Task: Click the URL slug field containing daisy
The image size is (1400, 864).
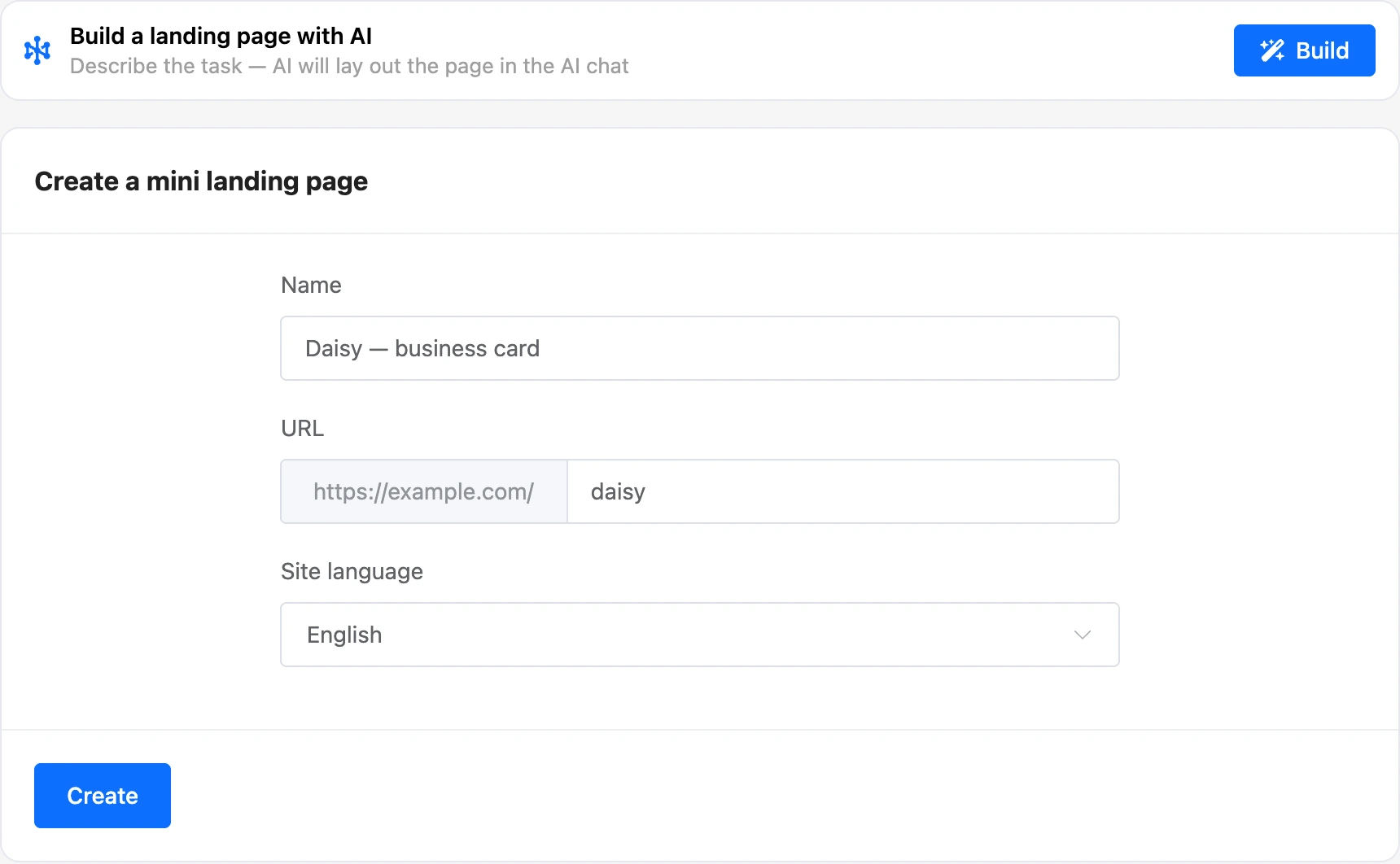Action: [842, 491]
